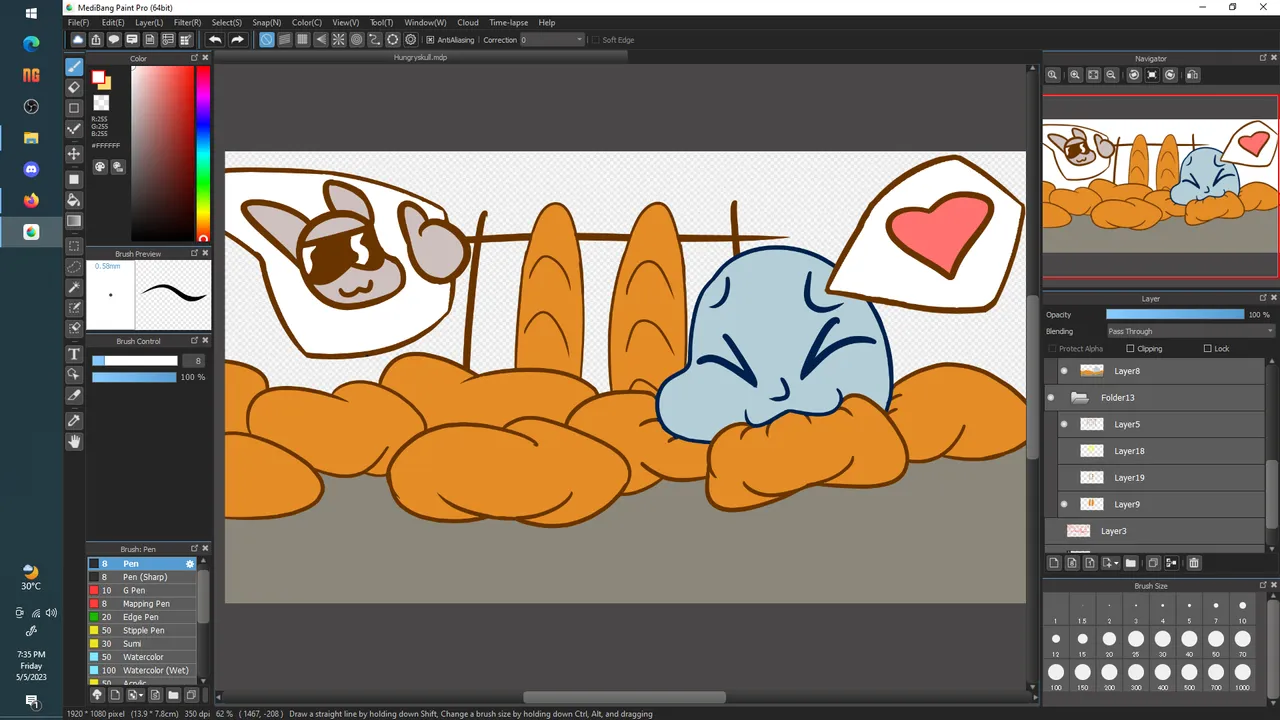Hide Folder13 visibility dot
This screenshot has height=720, width=1280.
click(1051, 398)
